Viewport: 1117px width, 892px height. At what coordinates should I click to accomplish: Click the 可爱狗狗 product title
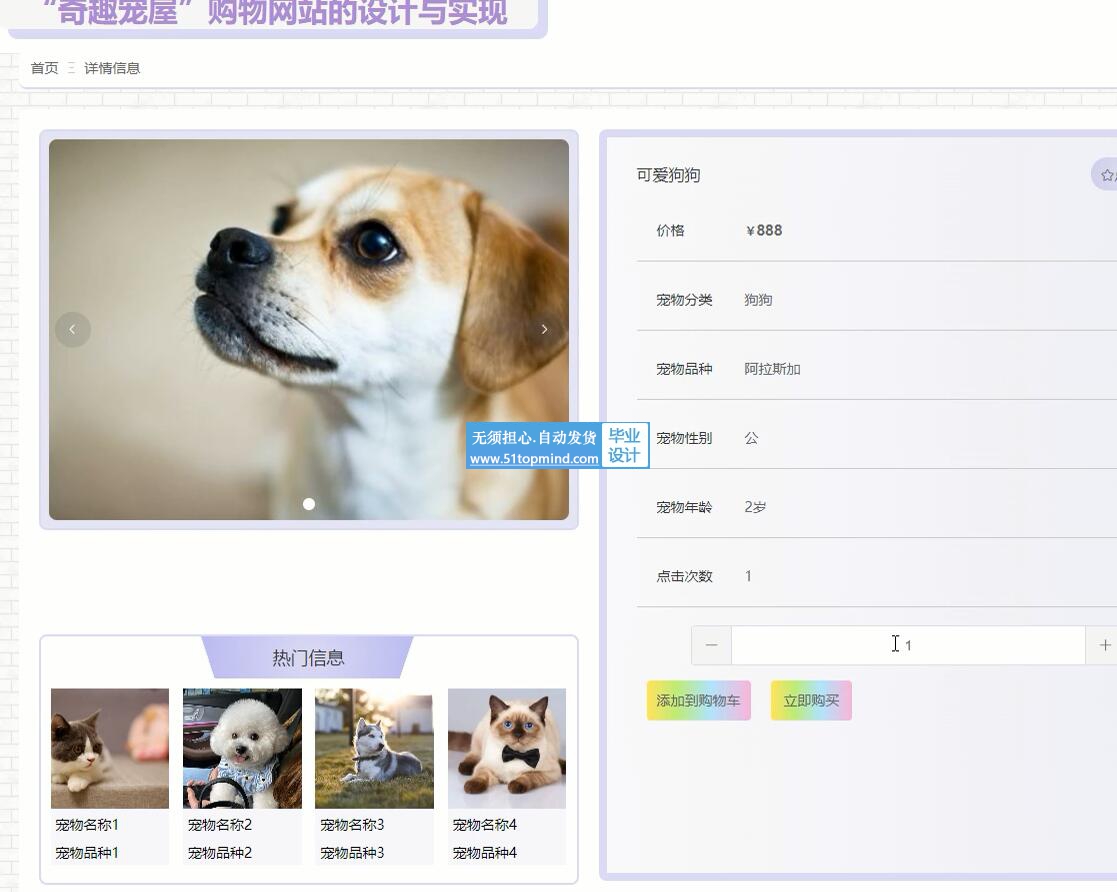[668, 175]
